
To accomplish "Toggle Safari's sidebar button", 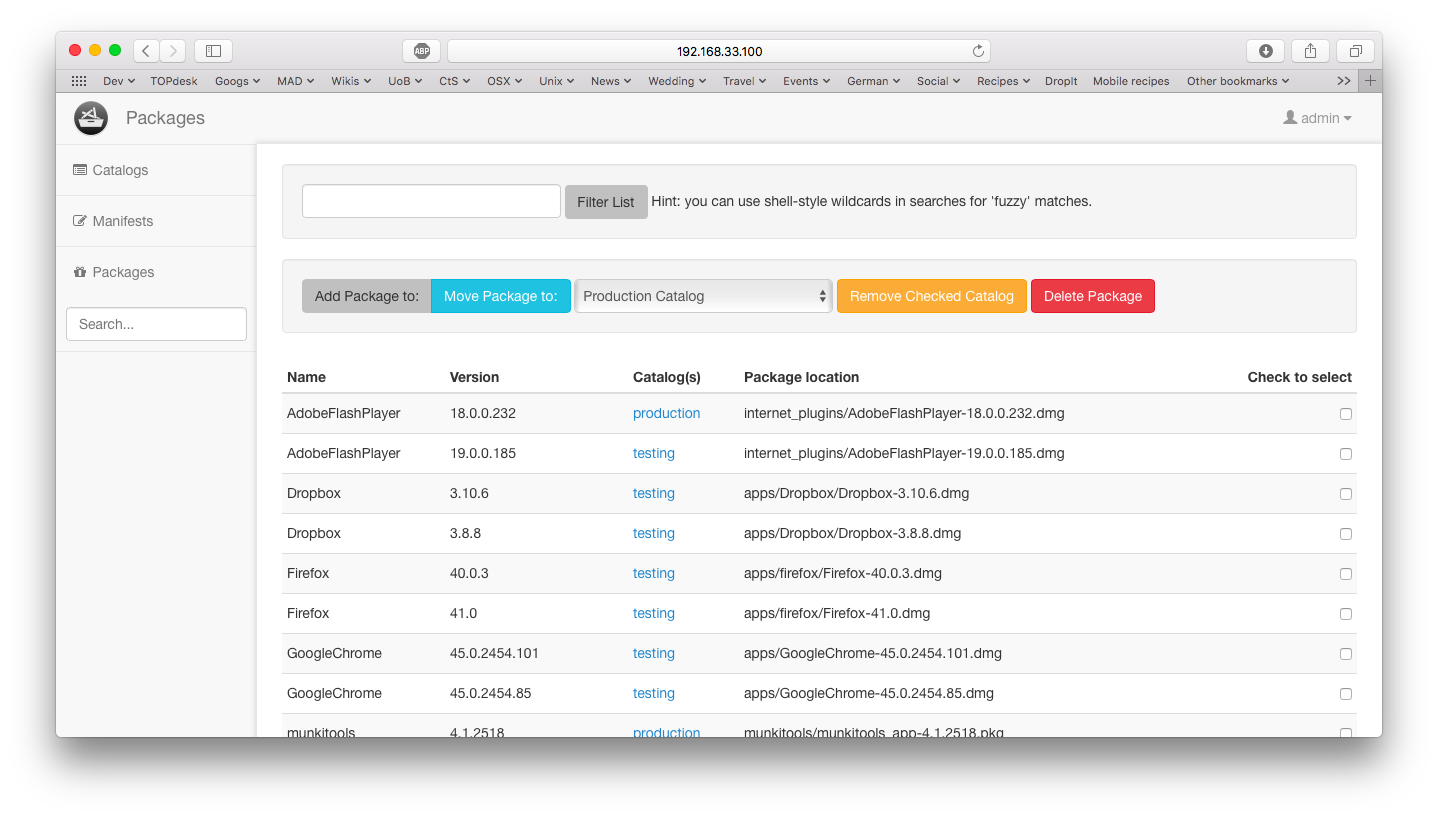I will [213, 51].
